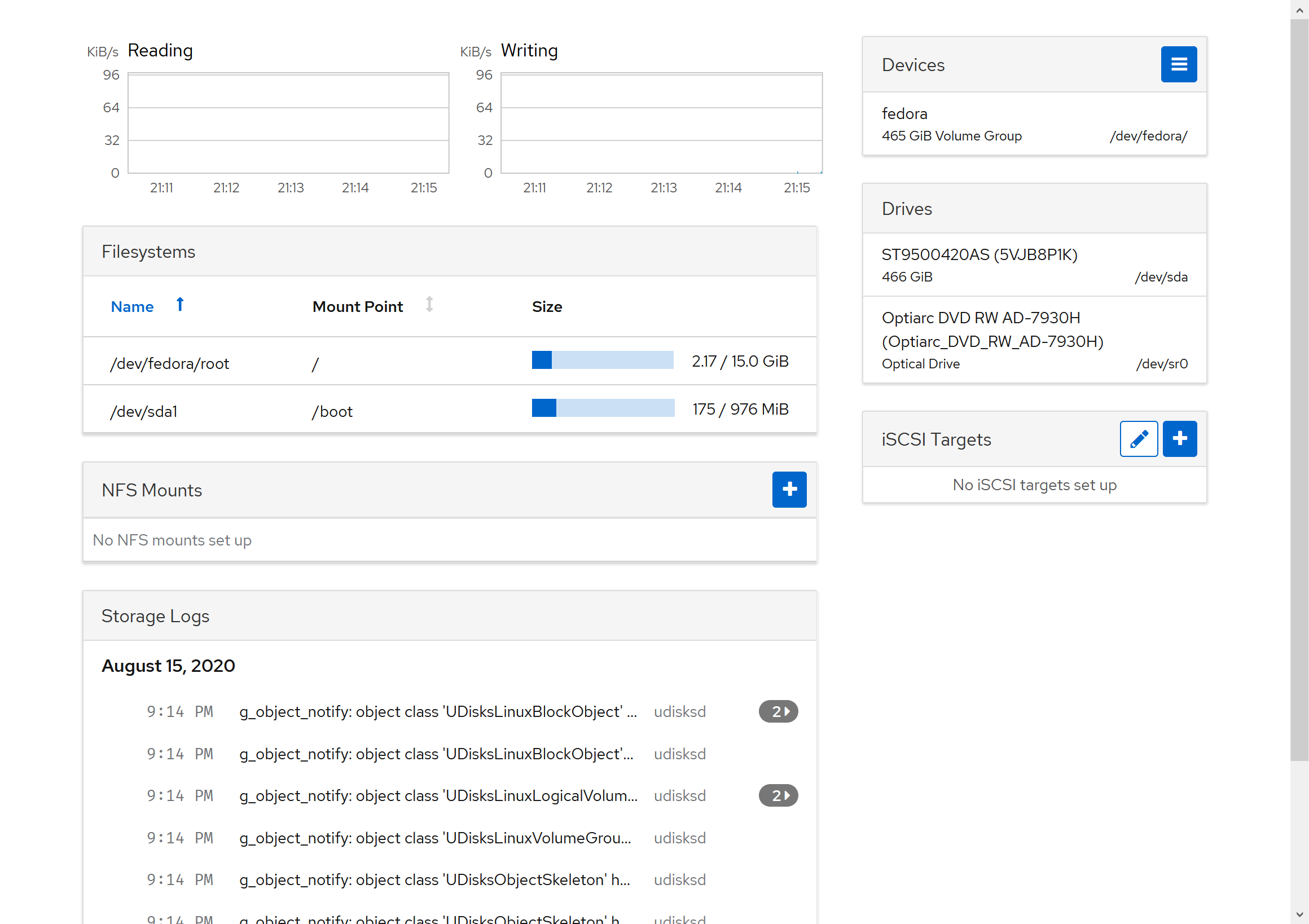Open the UDisksLinuxVolumeGroup log entry

pos(434,838)
